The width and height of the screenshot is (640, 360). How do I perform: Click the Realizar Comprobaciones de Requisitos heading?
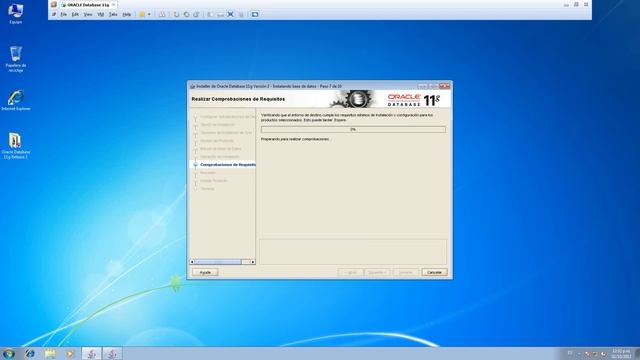point(238,99)
